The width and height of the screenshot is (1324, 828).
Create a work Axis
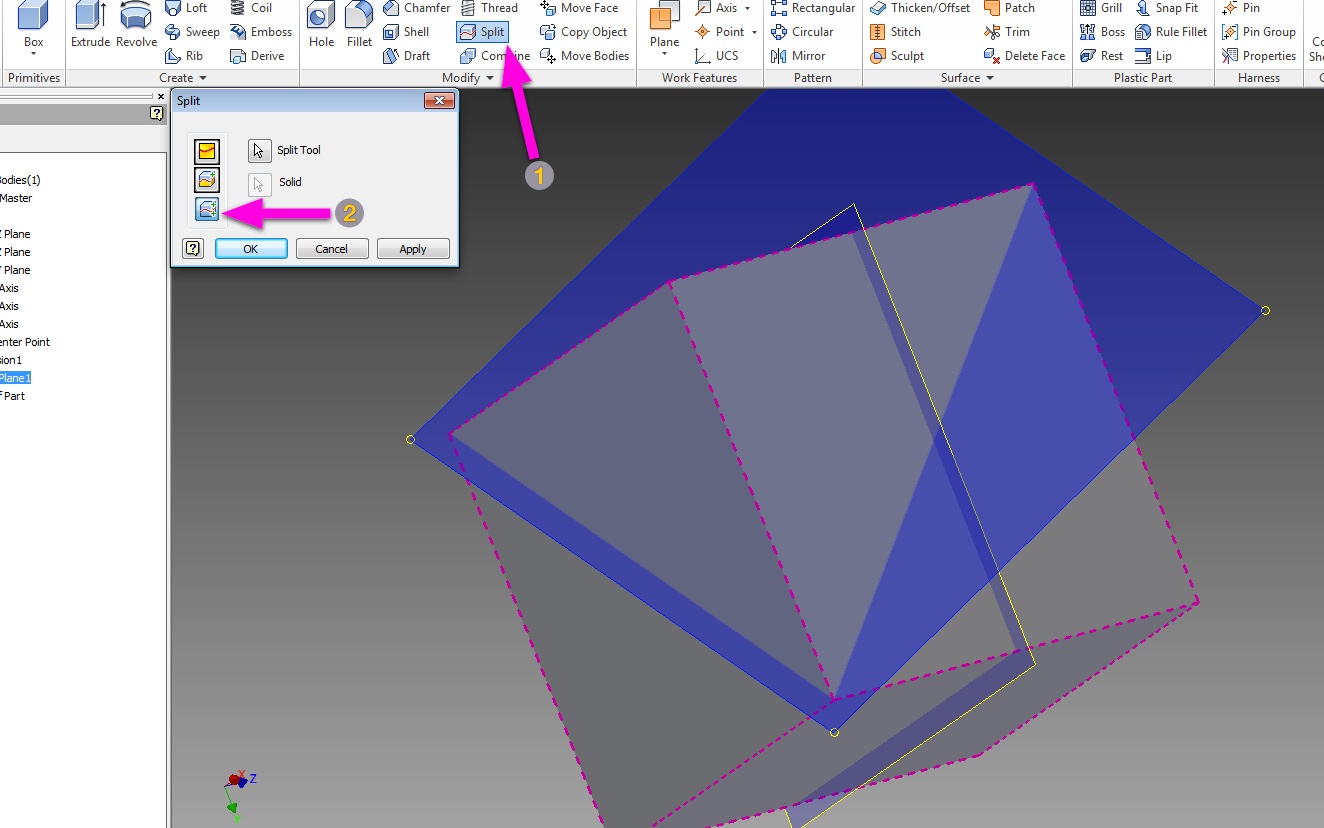point(716,8)
